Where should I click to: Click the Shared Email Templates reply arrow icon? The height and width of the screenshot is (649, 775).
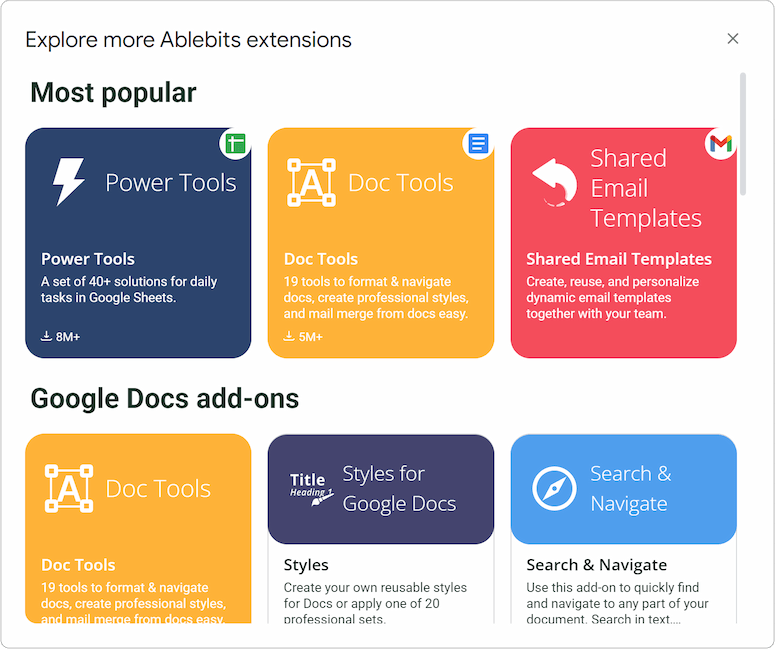click(555, 183)
